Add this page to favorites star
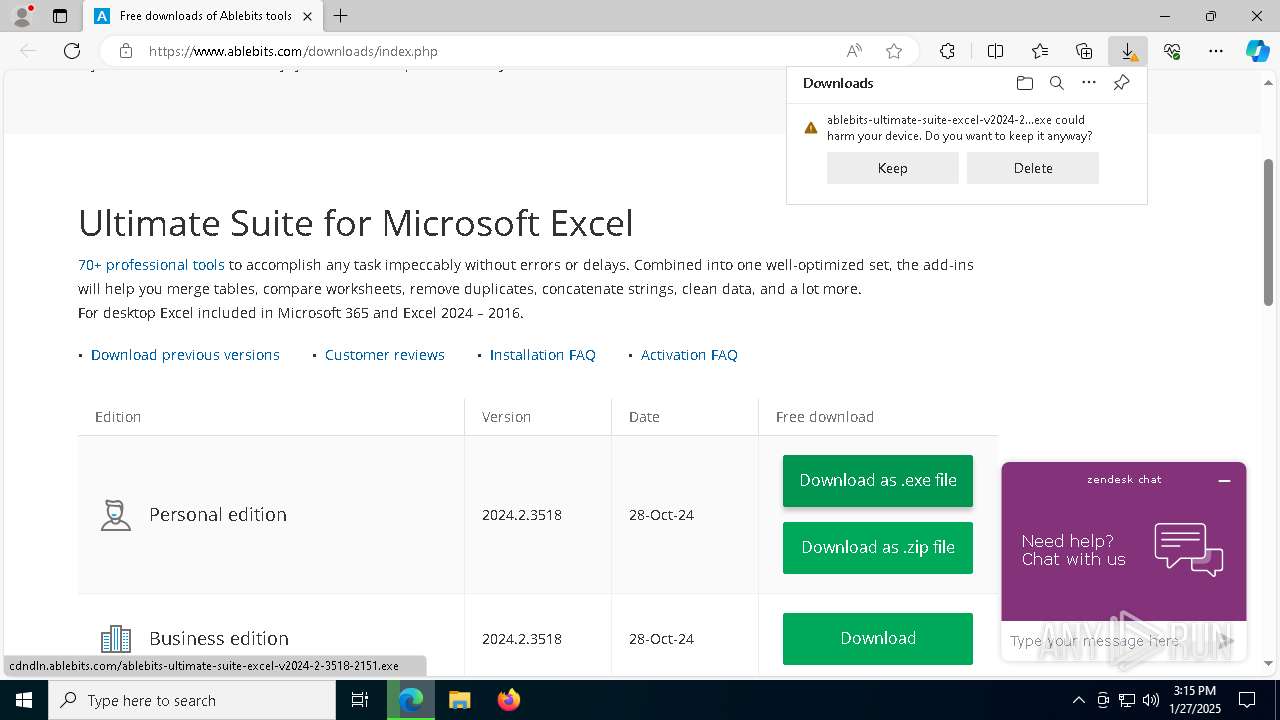Image resolution: width=1280 pixels, height=720 pixels. tap(894, 51)
